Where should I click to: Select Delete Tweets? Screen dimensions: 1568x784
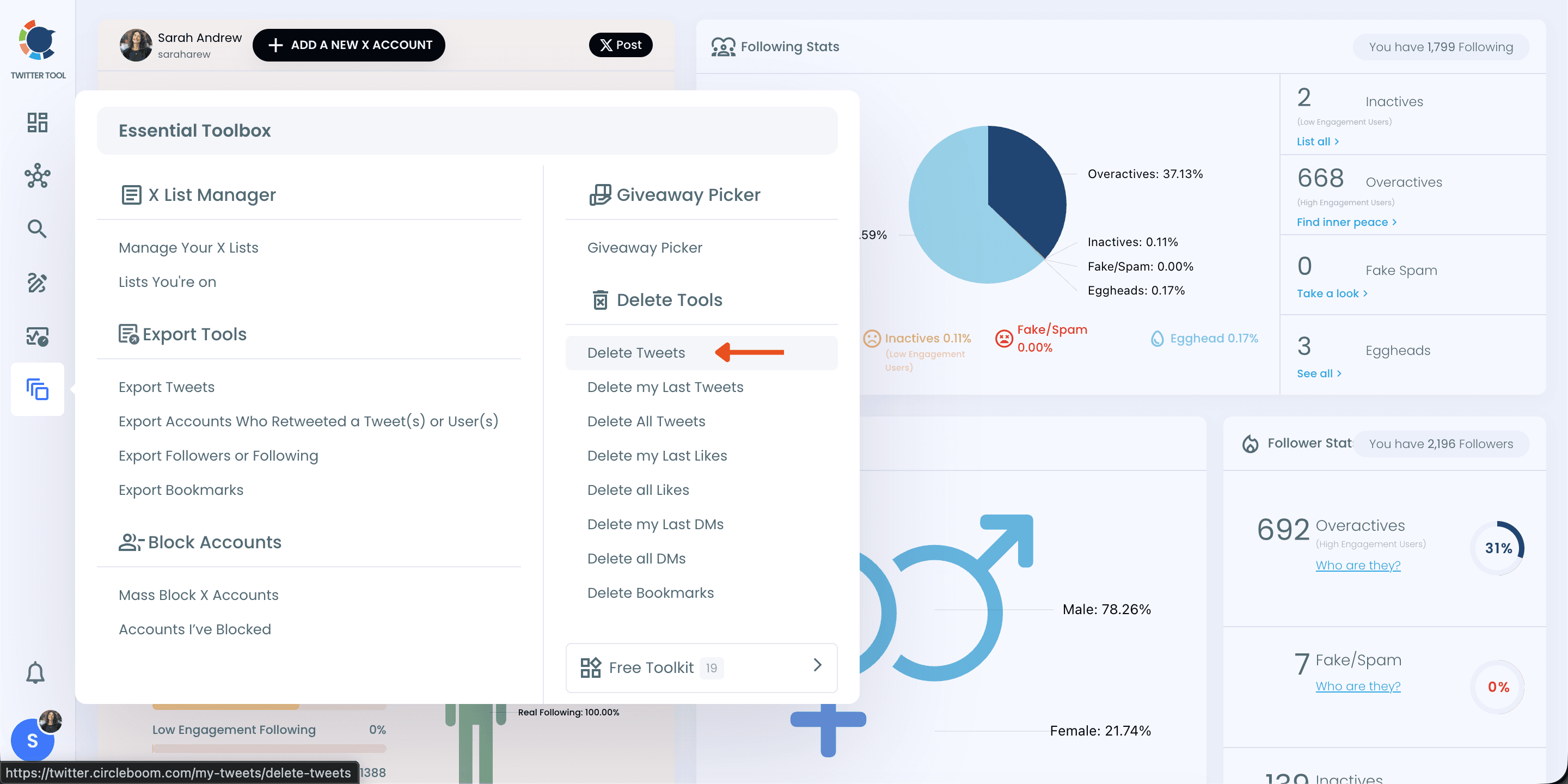[x=701, y=353]
